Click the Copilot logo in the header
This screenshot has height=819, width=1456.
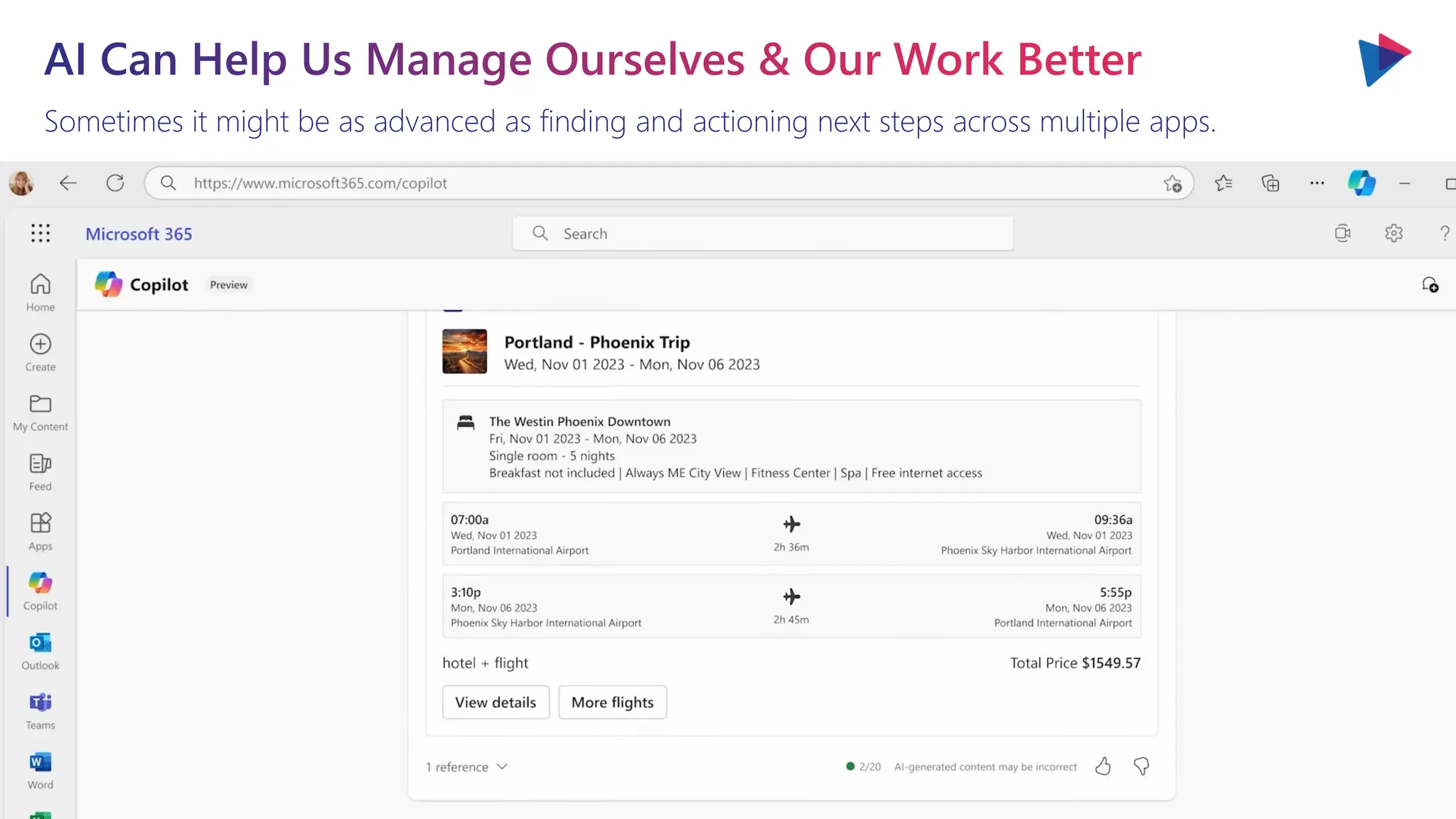click(109, 284)
